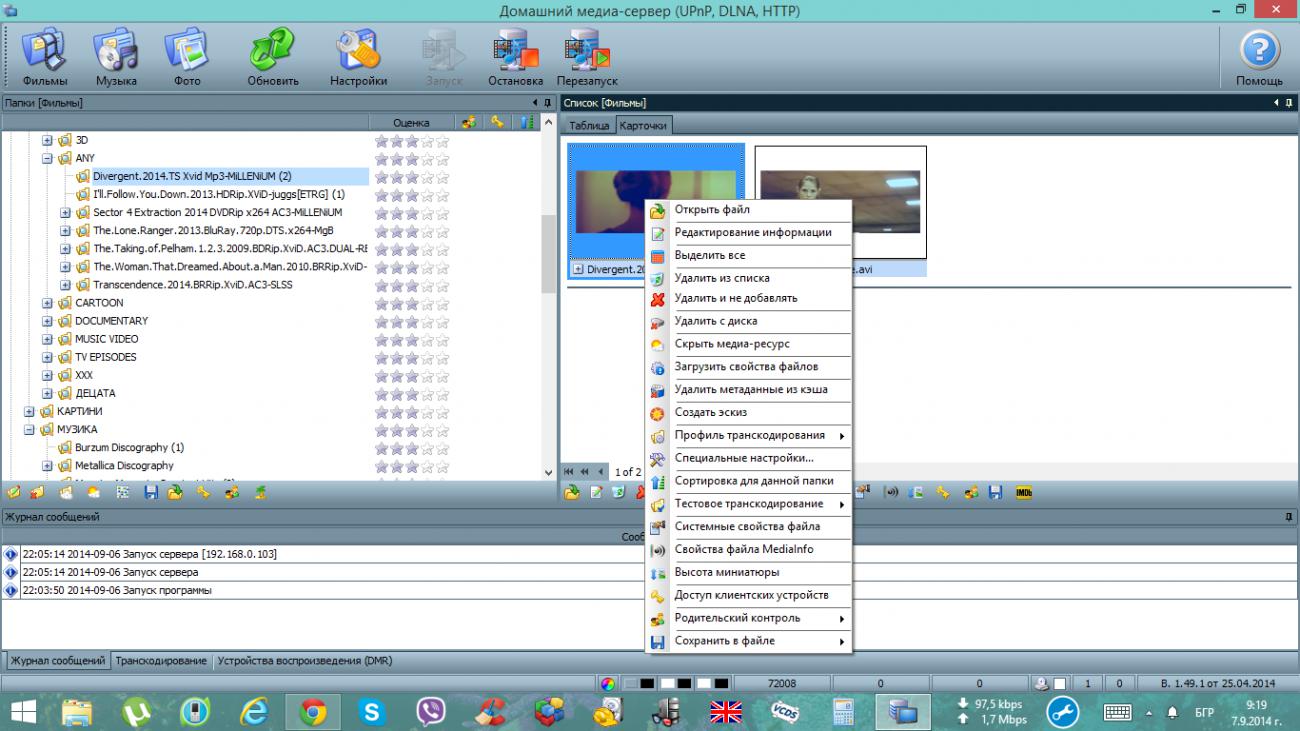Open the Фильмы (Movies) section
This screenshot has height=731, width=1300.
click(x=45, y=56)
